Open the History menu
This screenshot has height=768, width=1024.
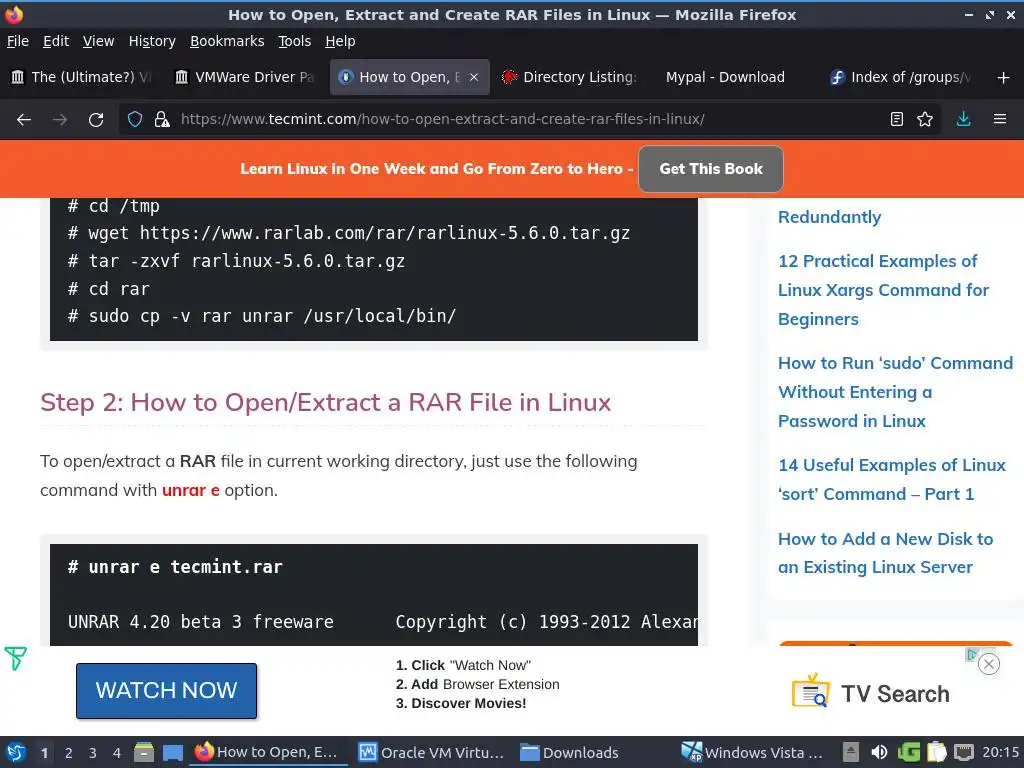tap(152, 41)
